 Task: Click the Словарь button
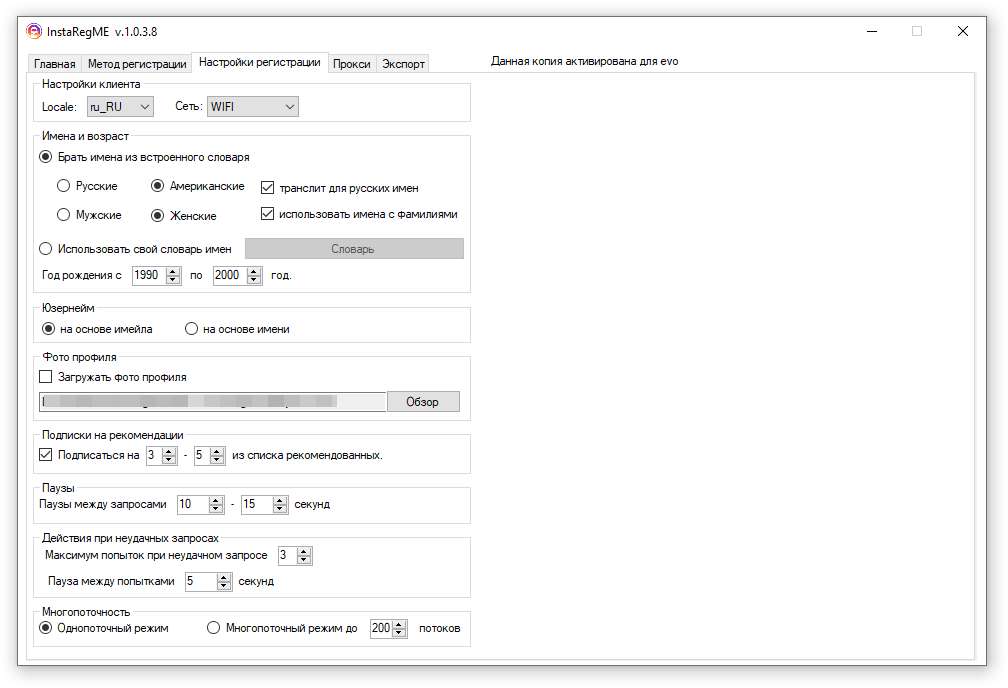click(354, 249)
